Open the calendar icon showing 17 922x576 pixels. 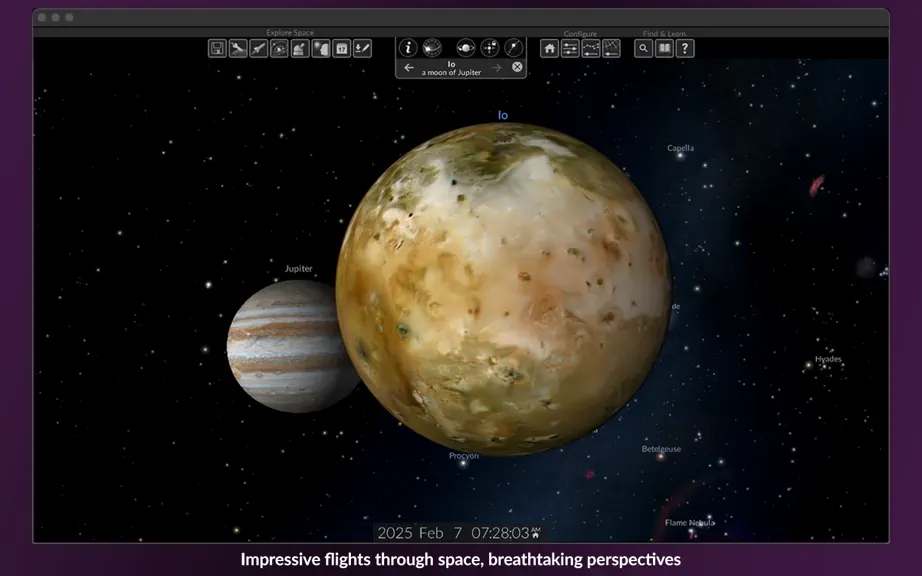[x=342, y=48]
